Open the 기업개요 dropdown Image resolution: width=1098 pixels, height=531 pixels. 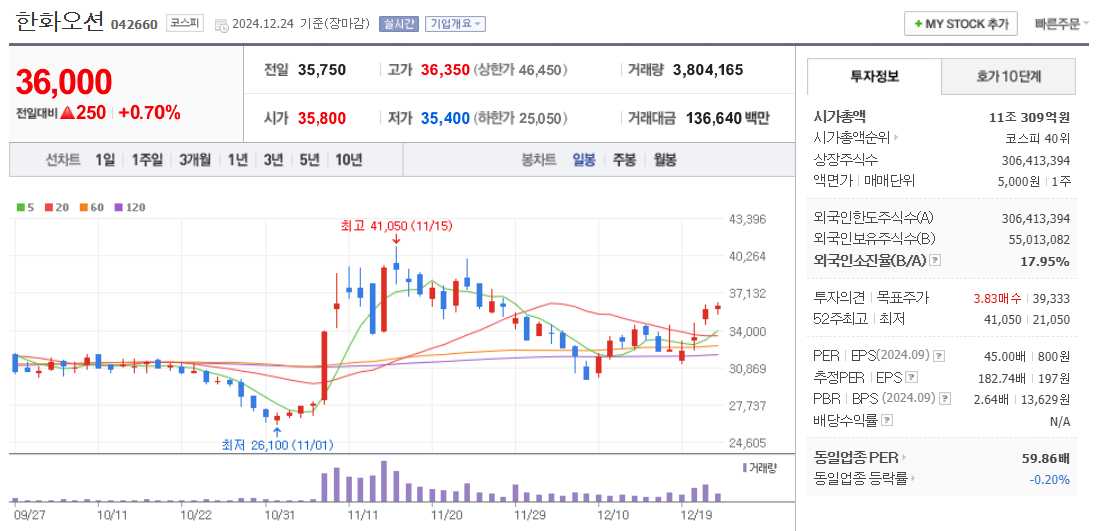point(455,24)
